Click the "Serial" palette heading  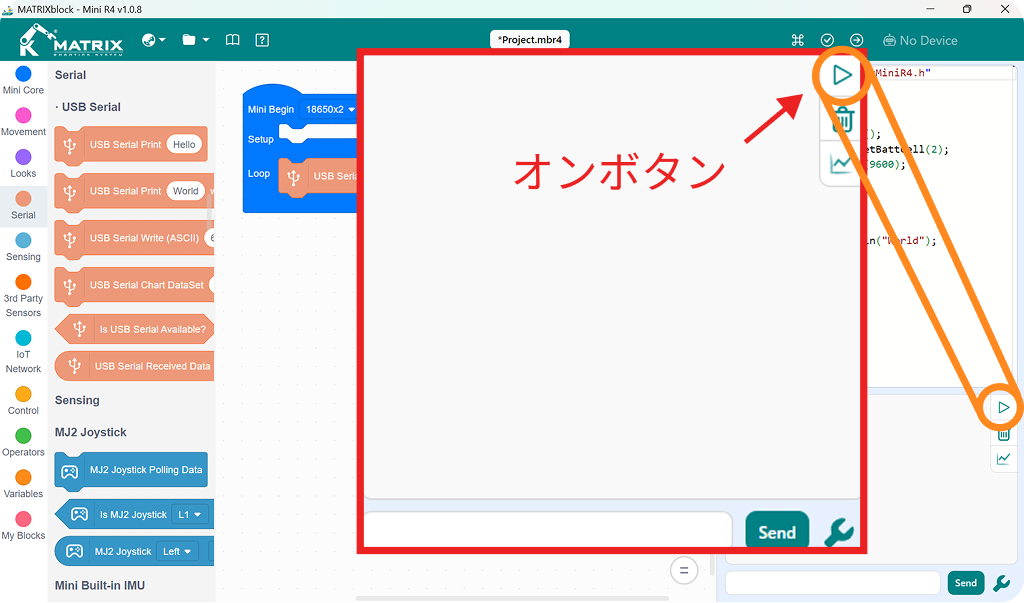coord(71,75)
